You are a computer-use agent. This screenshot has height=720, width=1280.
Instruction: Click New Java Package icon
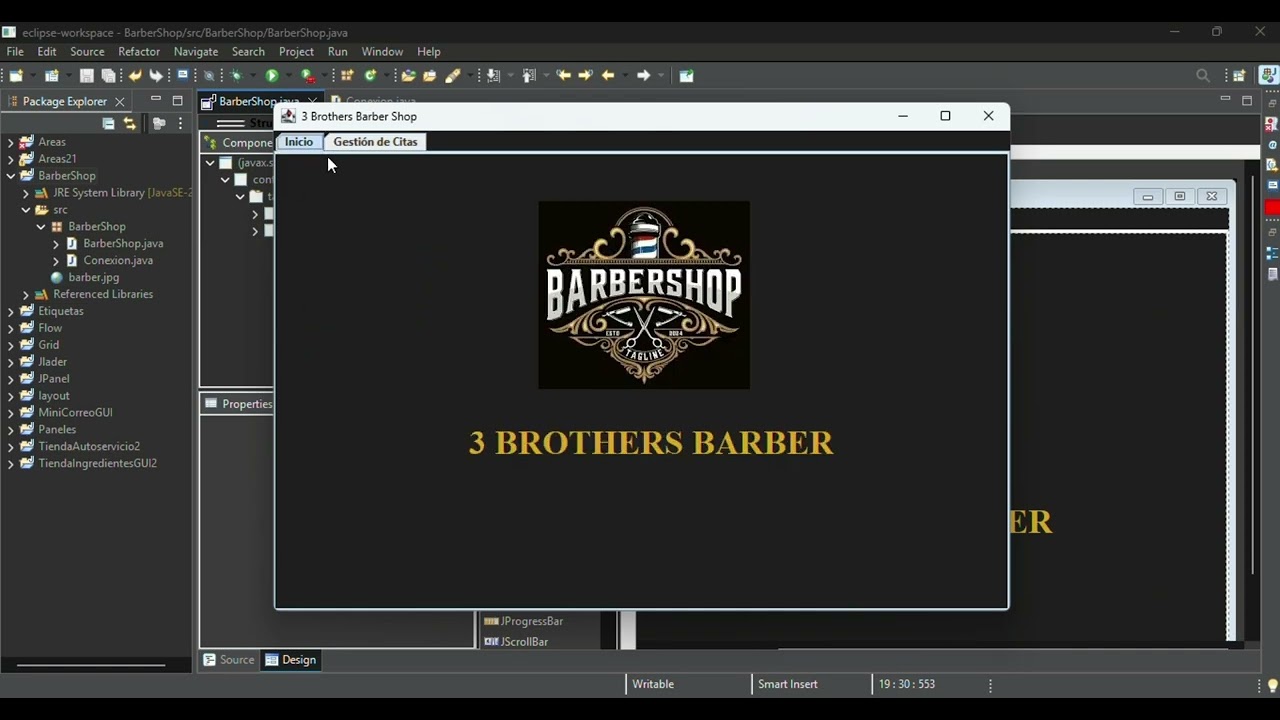click(x=347, y=75)
